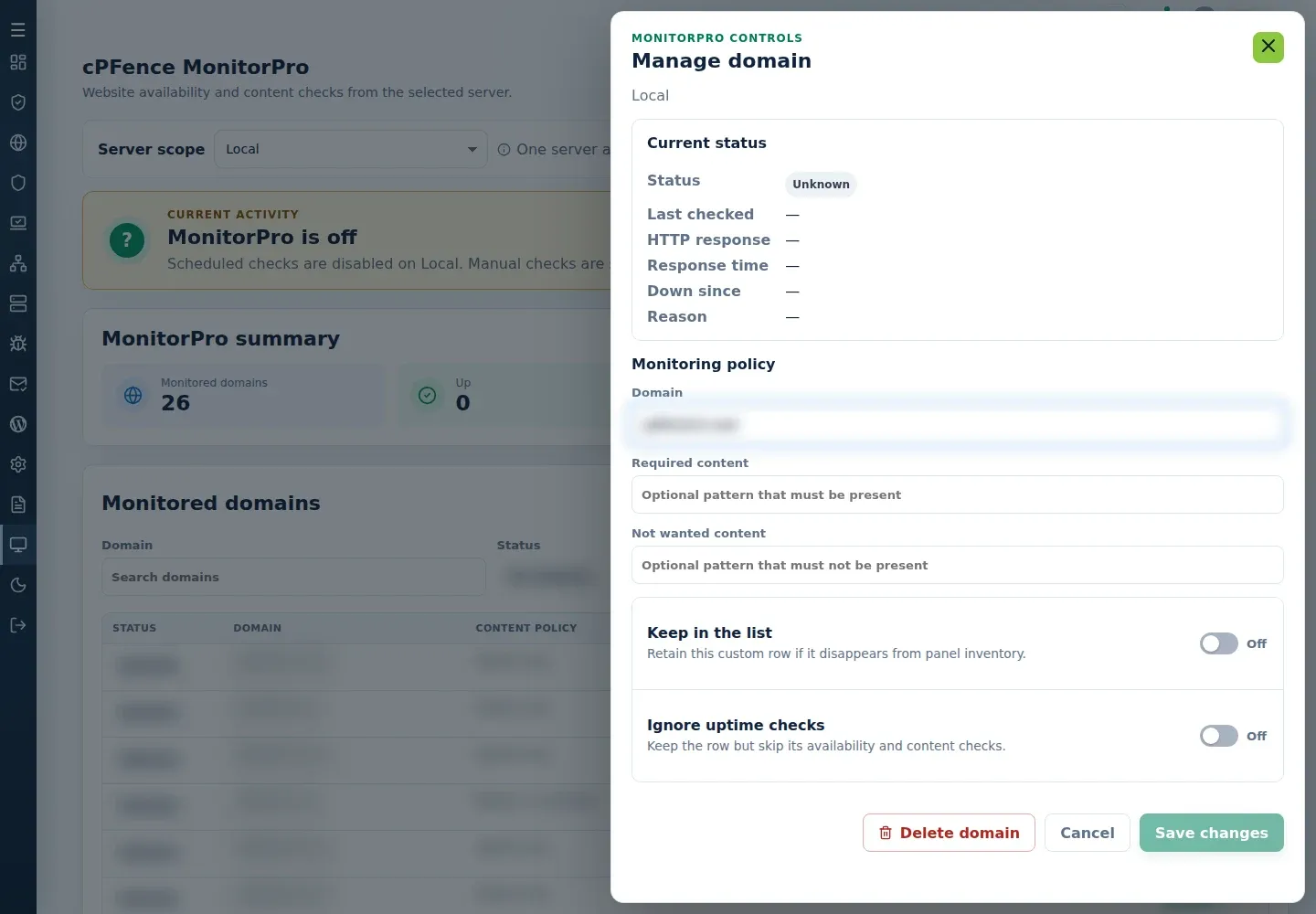Open the Status filter dropdown in Monitored domains

[555, 577]
